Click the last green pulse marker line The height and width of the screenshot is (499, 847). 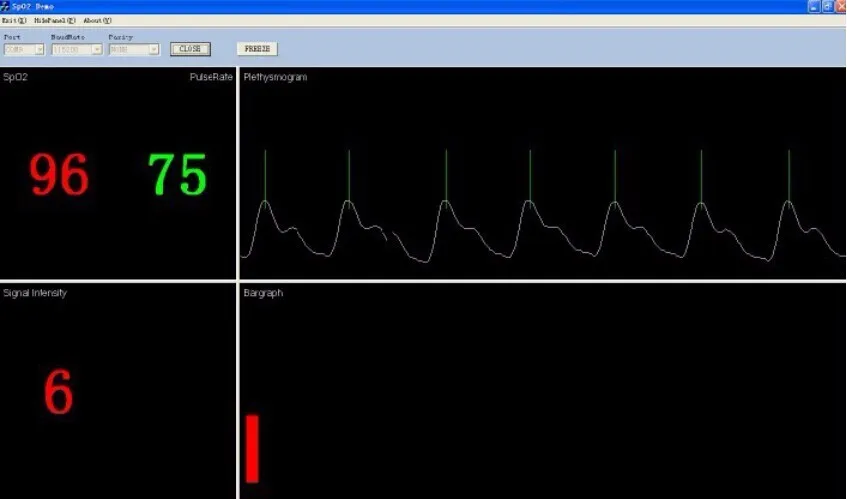(x=789, y=175)
